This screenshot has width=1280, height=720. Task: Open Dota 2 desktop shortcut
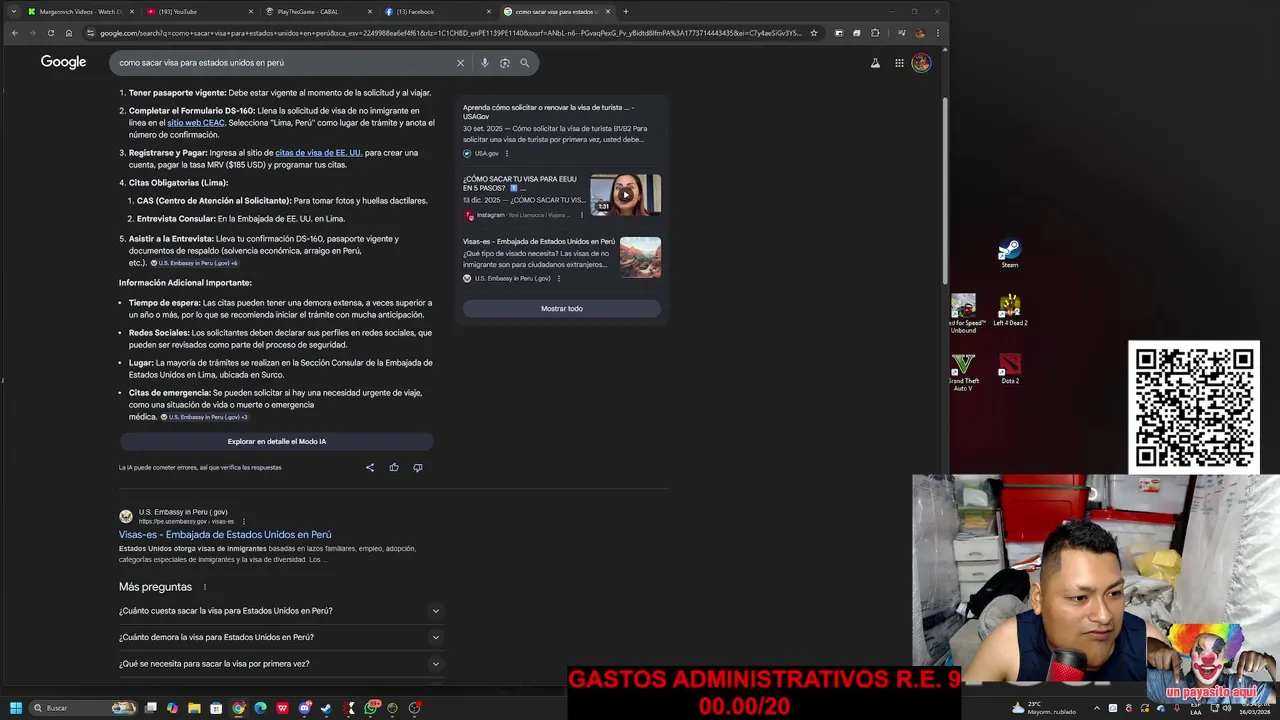tap(1010, 368)
